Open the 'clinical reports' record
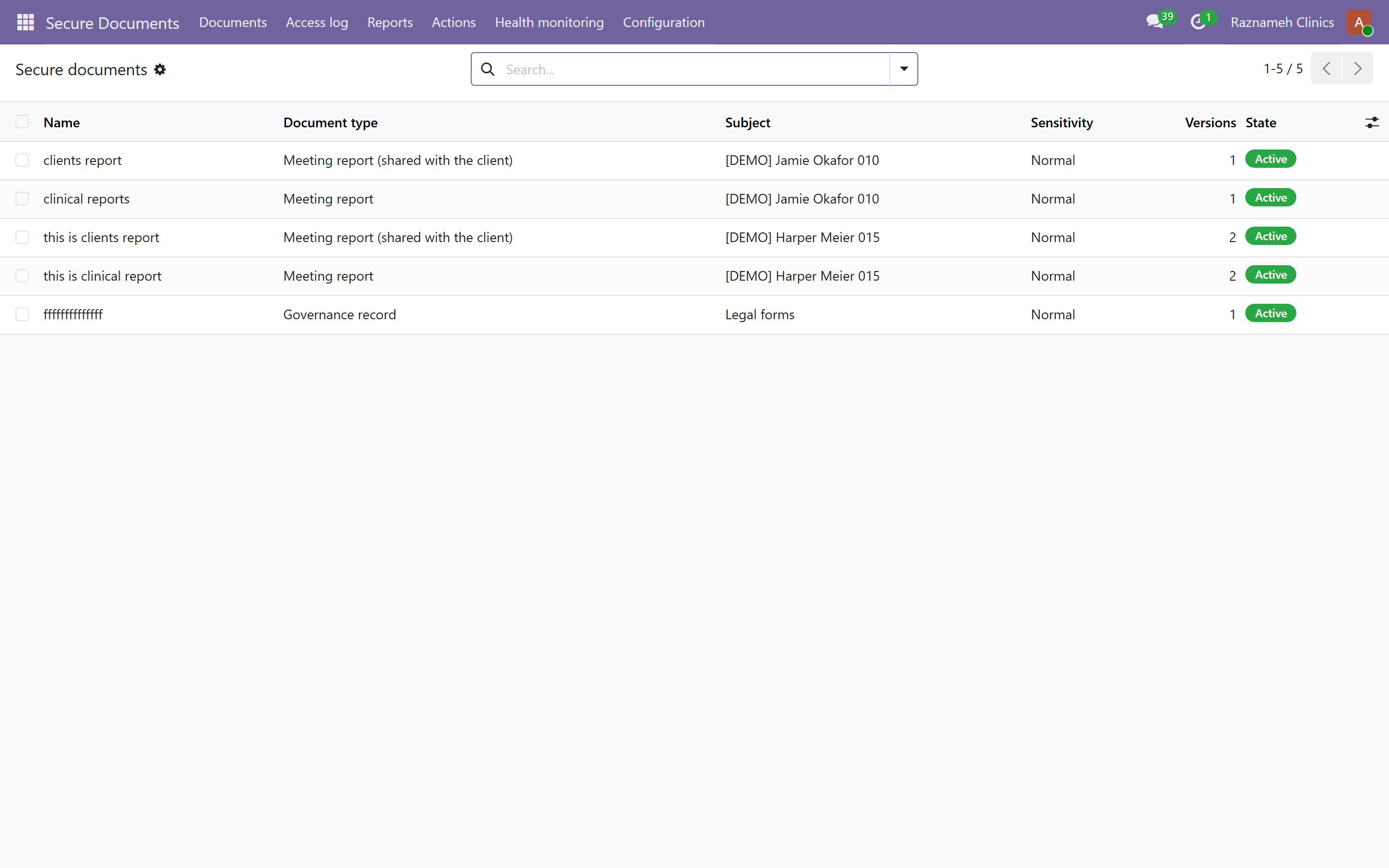Image resolution: width=1389 pixels, height=868 pixels. coord(87,199)
